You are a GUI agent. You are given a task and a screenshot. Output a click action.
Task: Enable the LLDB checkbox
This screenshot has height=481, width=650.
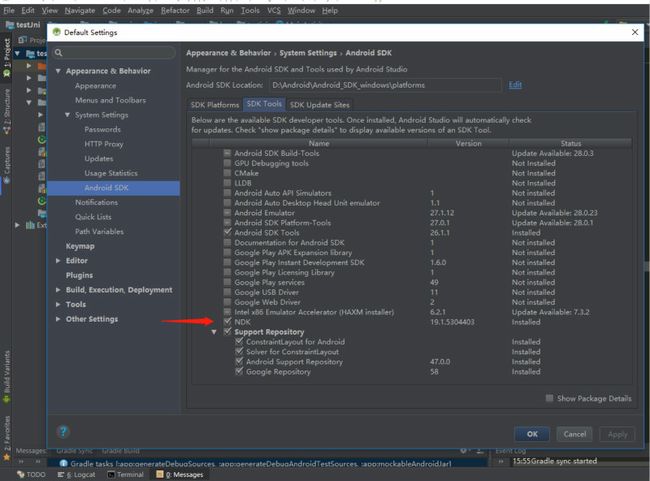pos(227,183)
